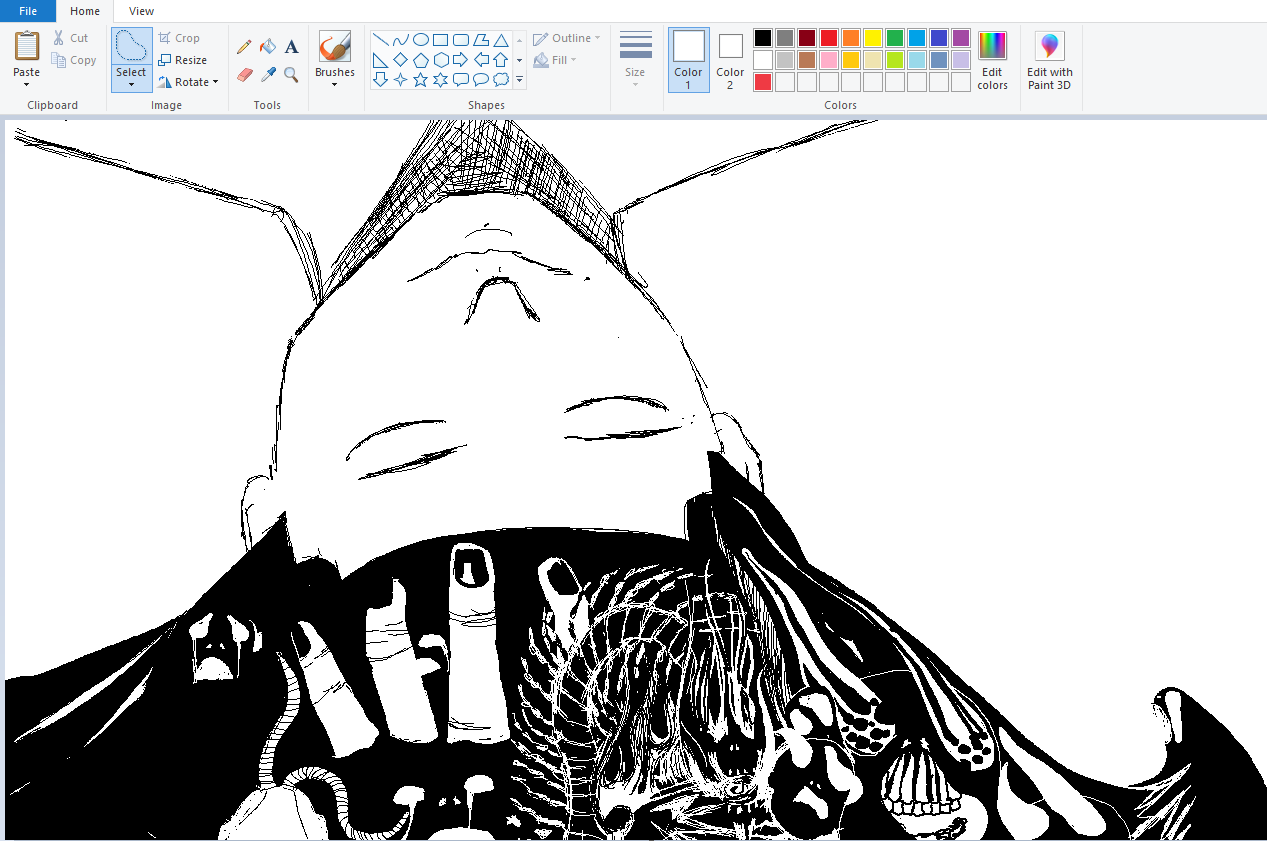Activate the Color picker eyedropper
This screenshot has height=841, width=1267.
coord(267,75)
